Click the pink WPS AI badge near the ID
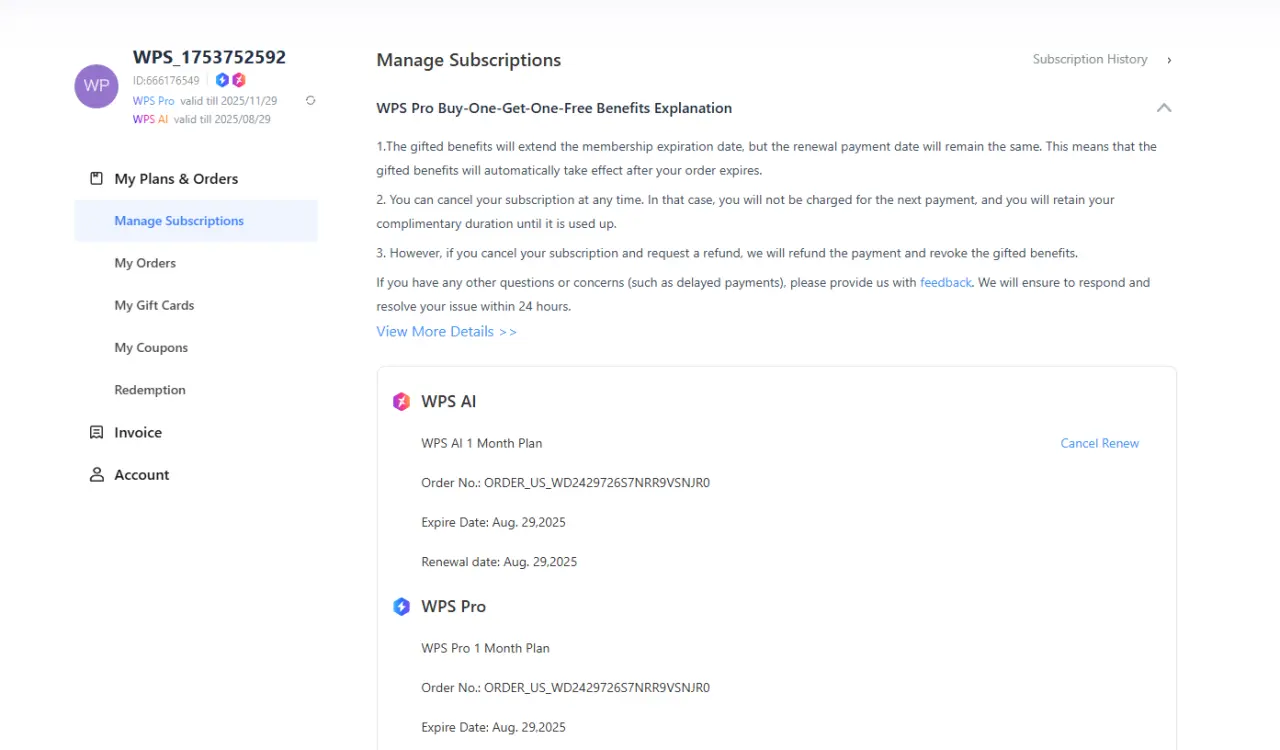Viewport: 1280px width, 750px height. 238,80
